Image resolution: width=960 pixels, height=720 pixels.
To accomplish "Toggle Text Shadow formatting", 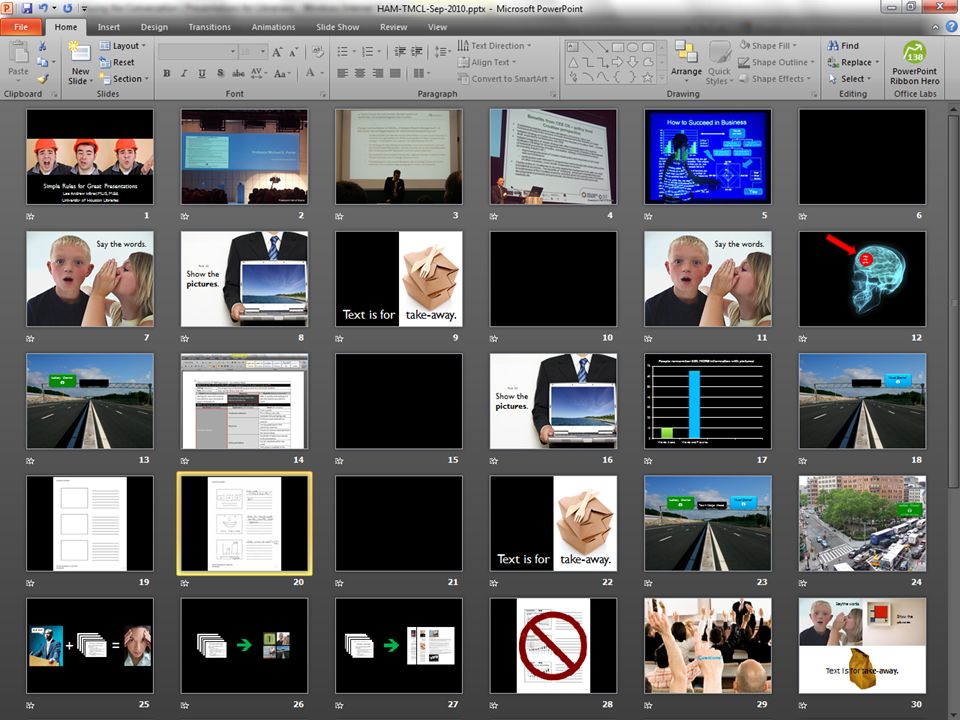I will click(220, 73).
